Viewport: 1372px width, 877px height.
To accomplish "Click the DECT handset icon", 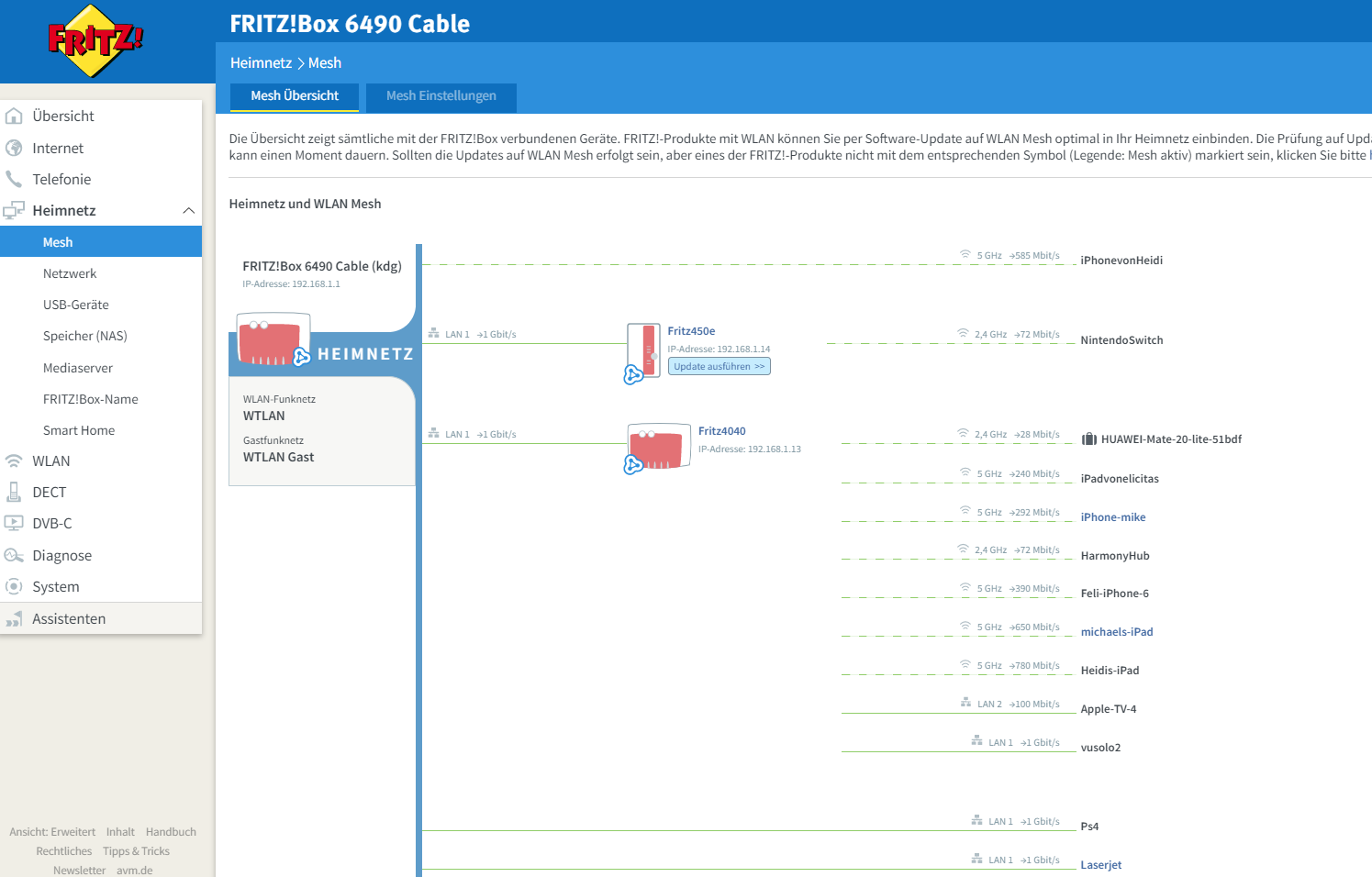I will pos(14,493).
